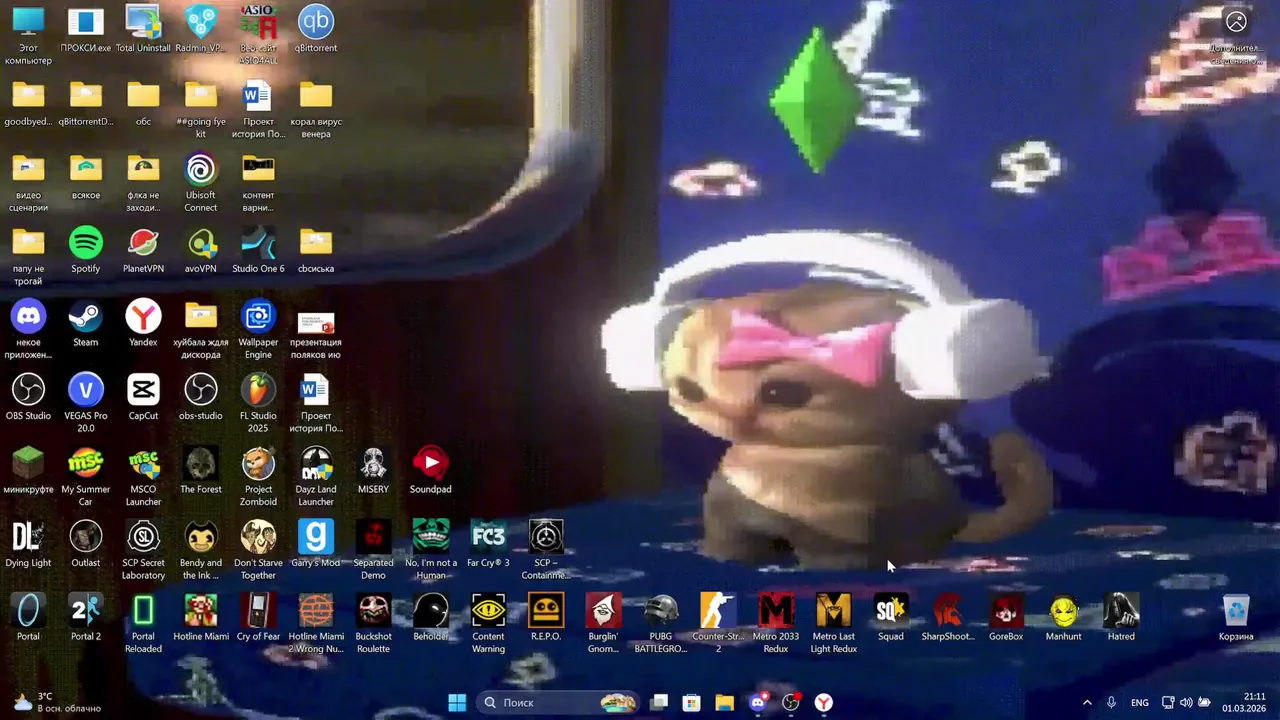Open Buckshot Roulette shortcut
Screen dimensions: 1280x720
point(373,624)
